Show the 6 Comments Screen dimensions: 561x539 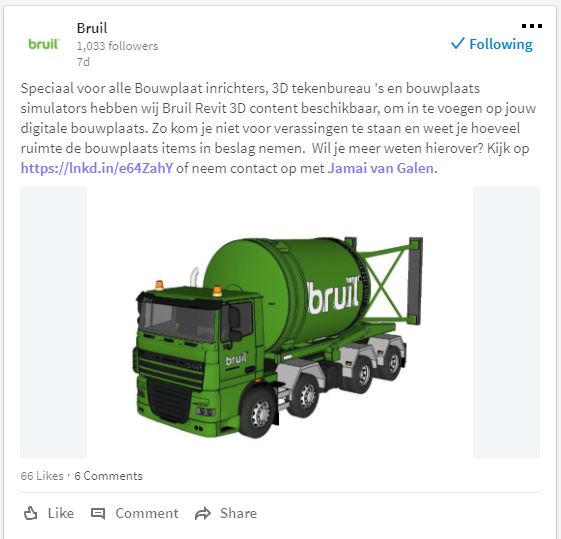click(108, 476)
